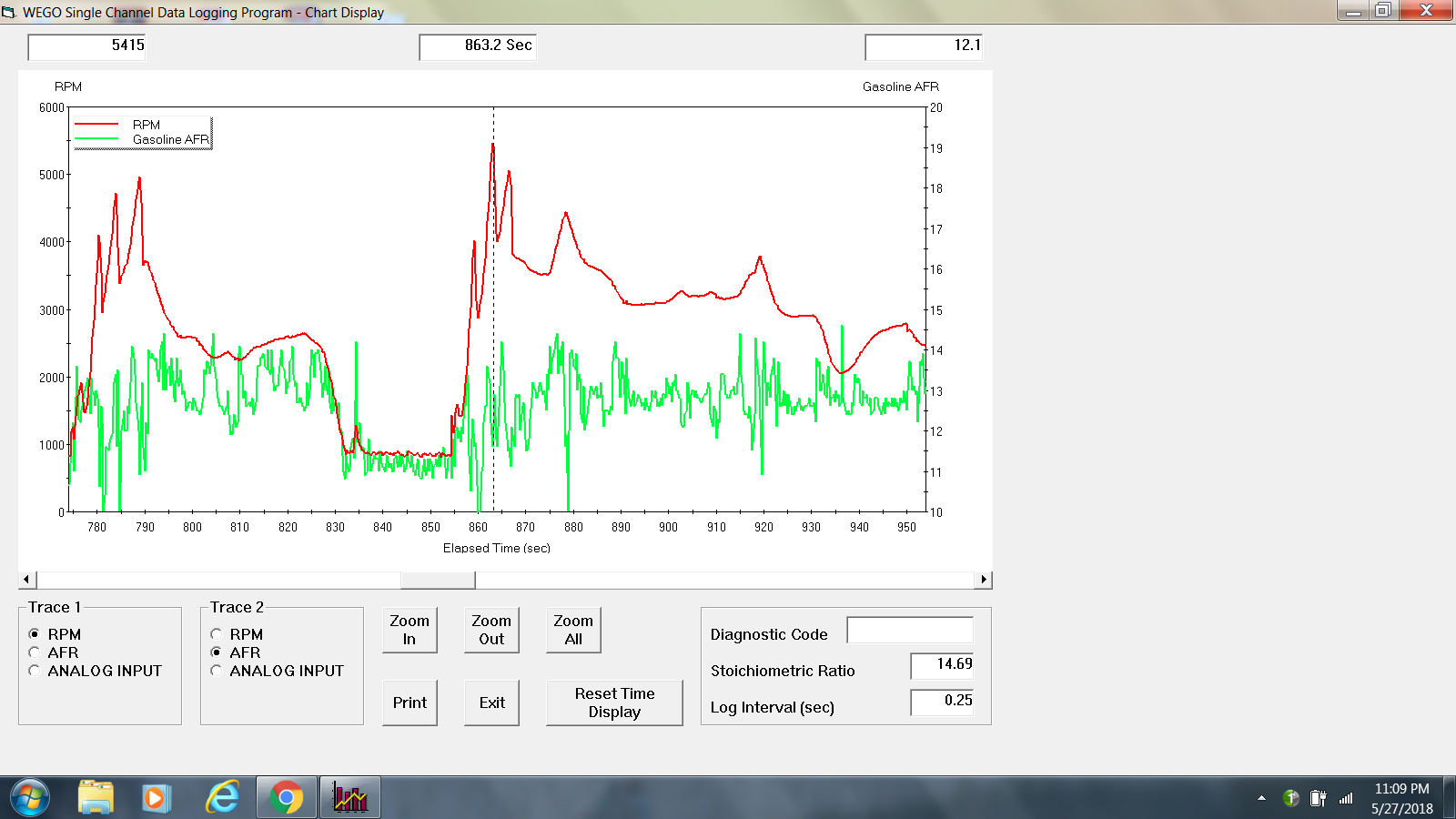Viewport: 1456px width, 819px height.
Task: Reset Time Display
Action: coord(614,703)
